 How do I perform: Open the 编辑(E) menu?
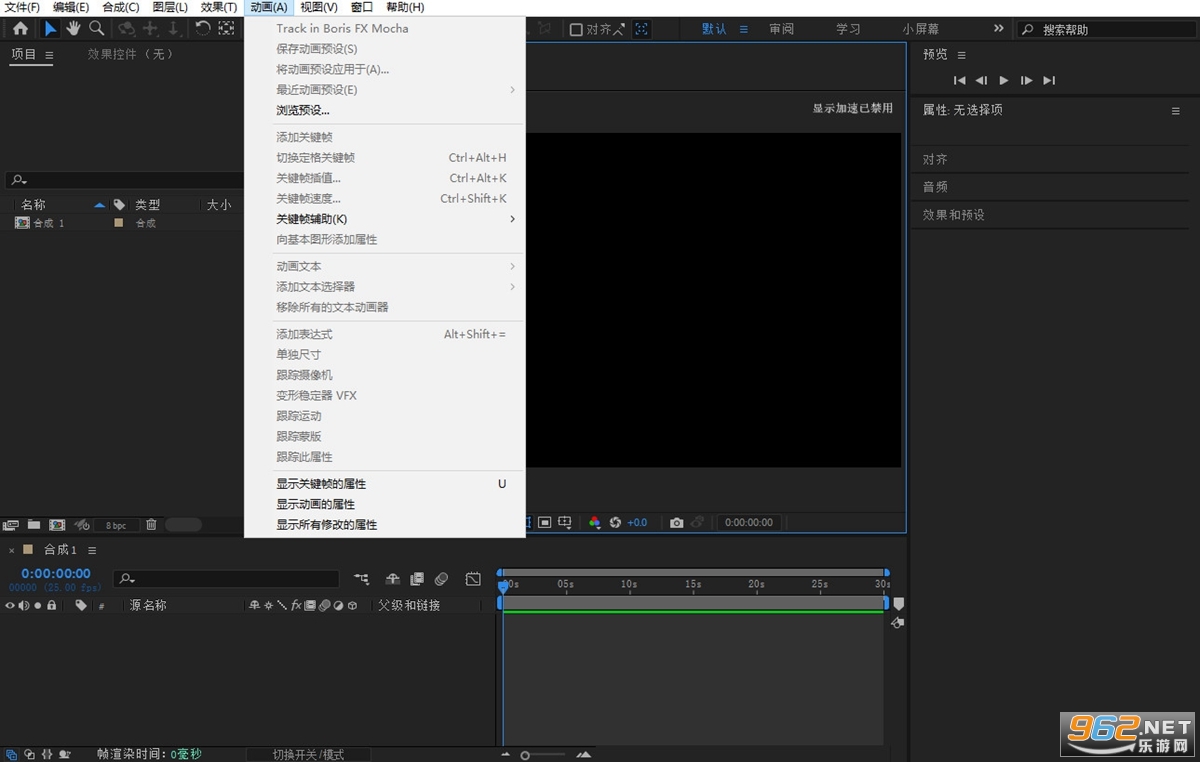(71, 7)
